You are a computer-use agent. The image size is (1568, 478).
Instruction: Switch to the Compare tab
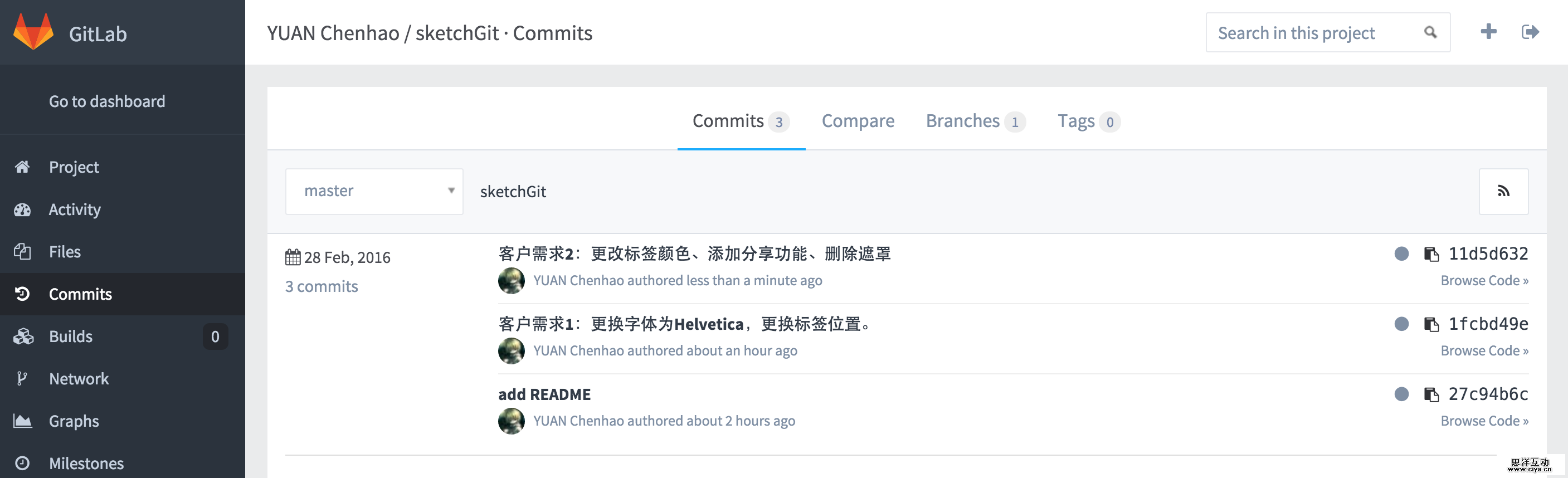click(858, 121)
